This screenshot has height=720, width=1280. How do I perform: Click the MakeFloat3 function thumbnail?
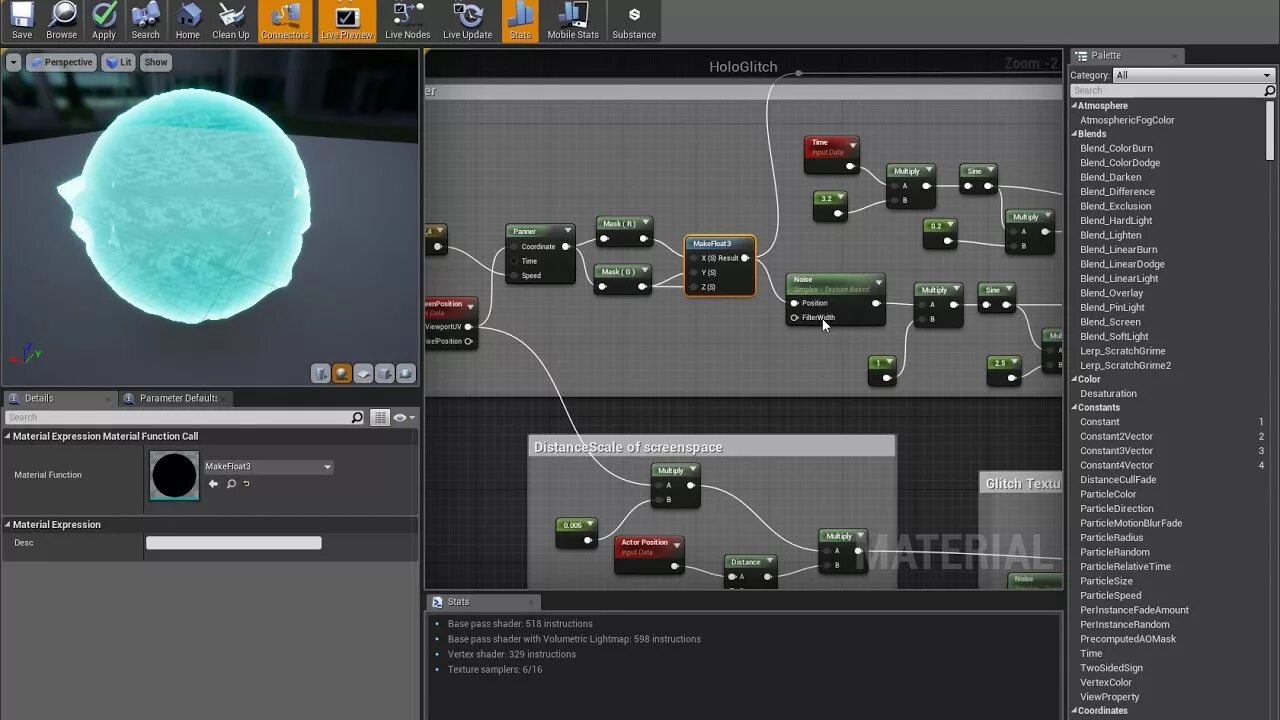[174, 475]
